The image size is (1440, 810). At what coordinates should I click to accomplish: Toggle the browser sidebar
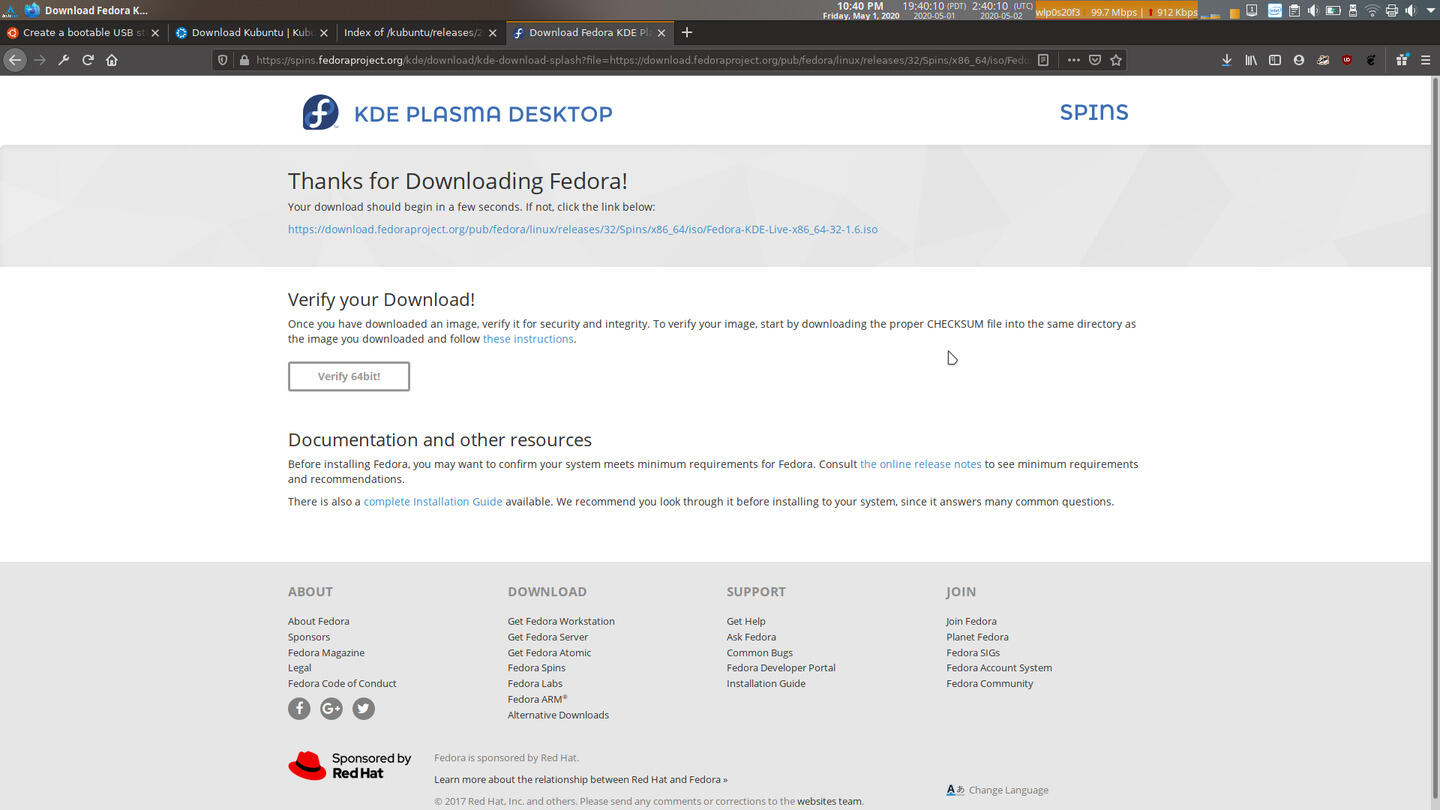tap(1275, 60)
